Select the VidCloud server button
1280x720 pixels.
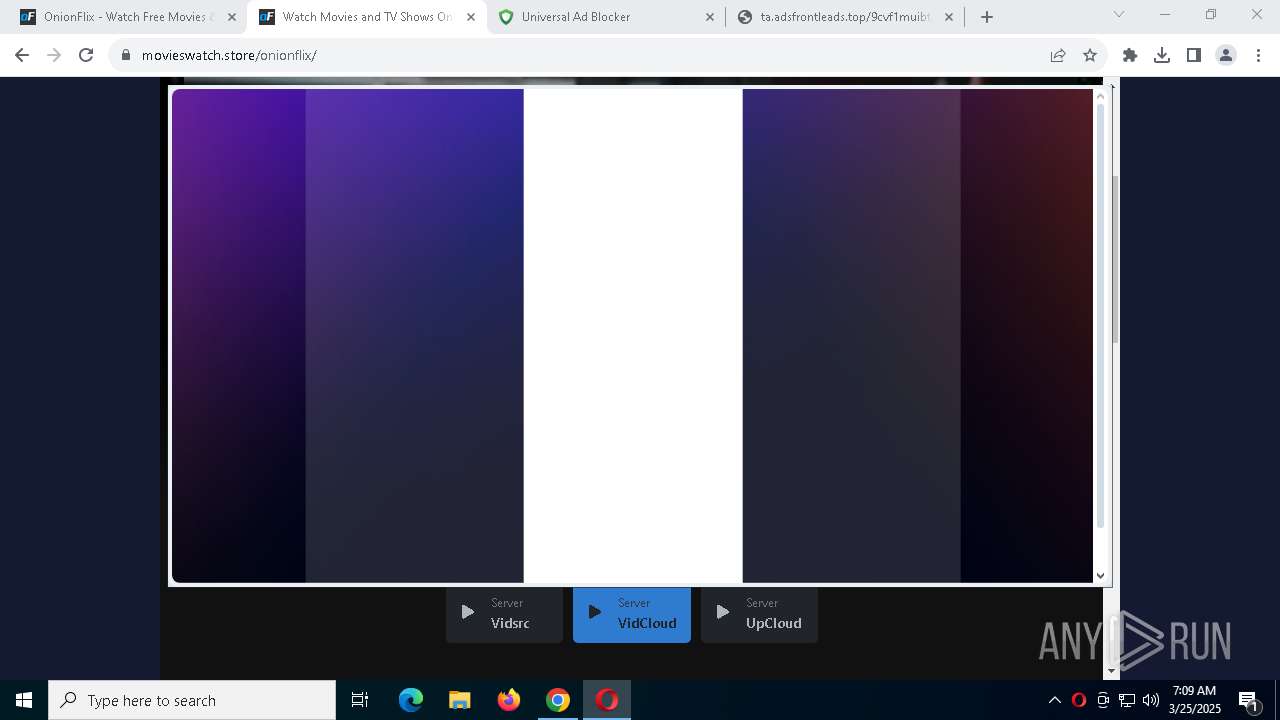[632, 614]
